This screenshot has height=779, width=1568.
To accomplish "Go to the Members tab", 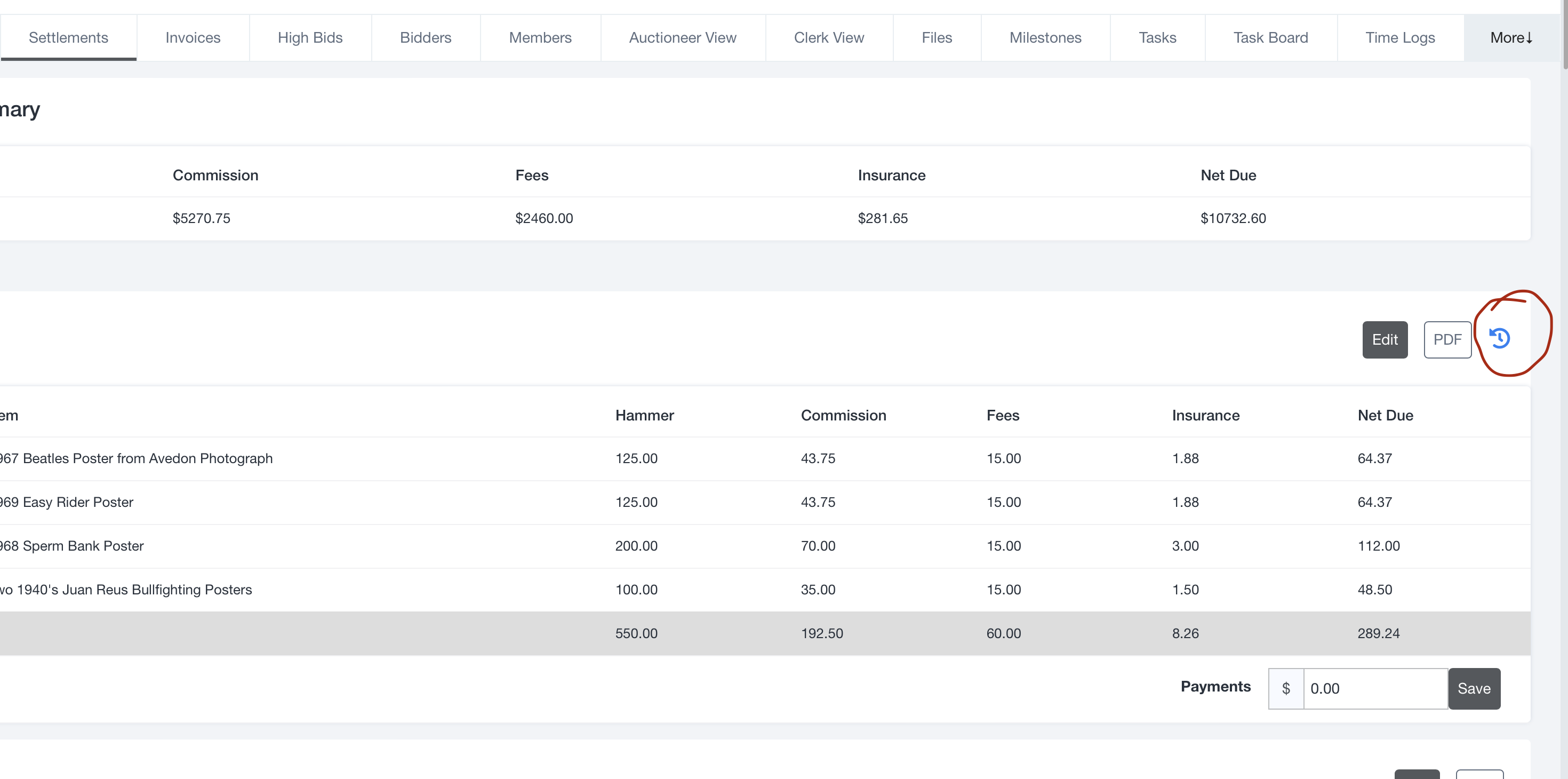I will point(540,38).
